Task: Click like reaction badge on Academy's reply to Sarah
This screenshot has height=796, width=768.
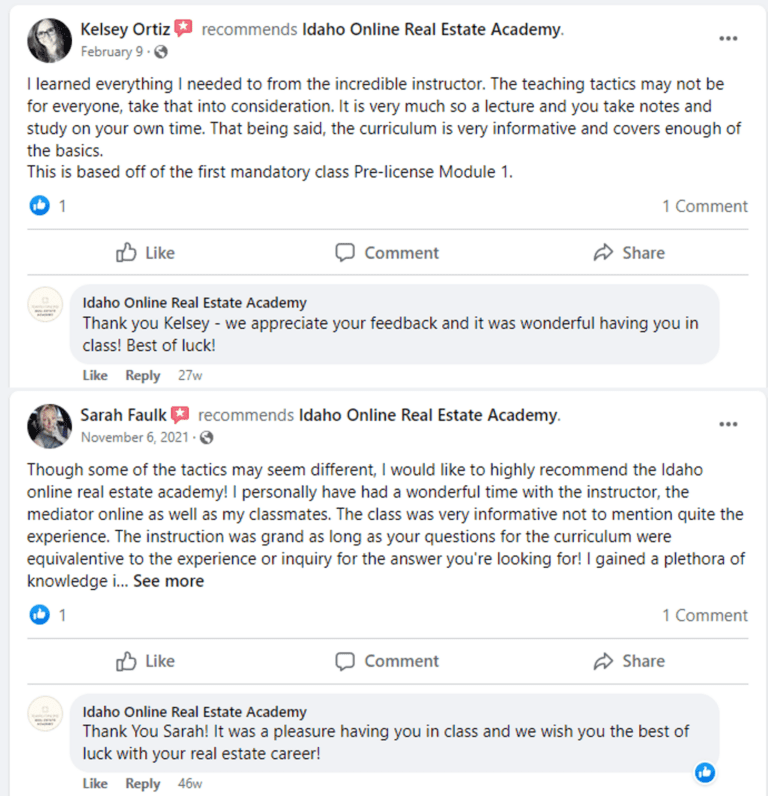Action: point(705,772)
